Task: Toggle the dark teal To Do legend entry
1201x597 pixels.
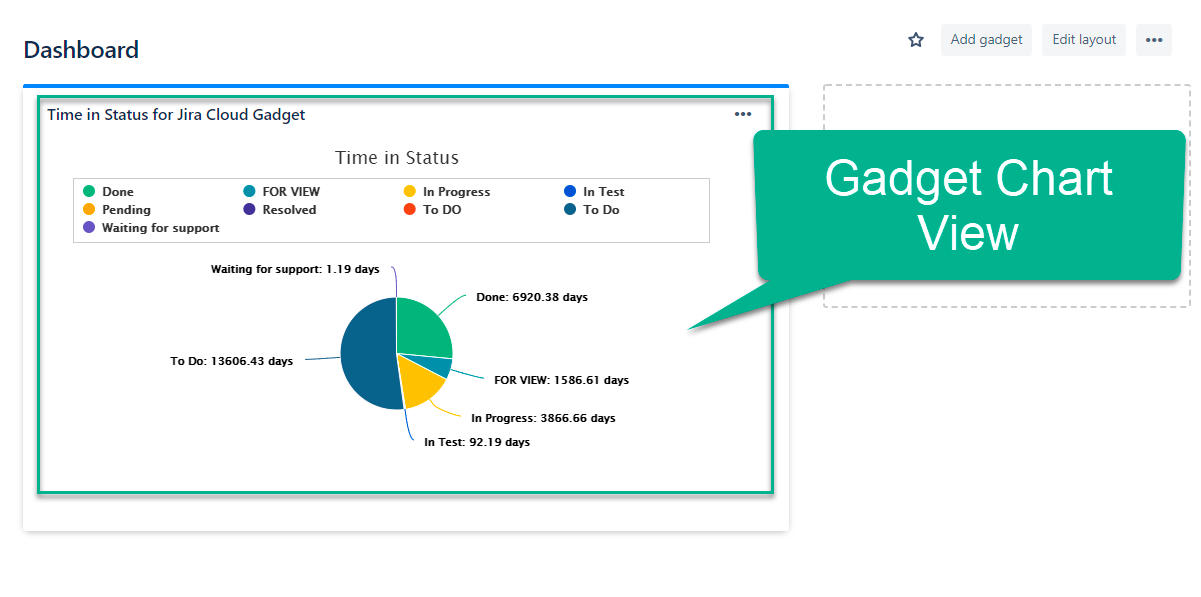Action: click(592, 209)
